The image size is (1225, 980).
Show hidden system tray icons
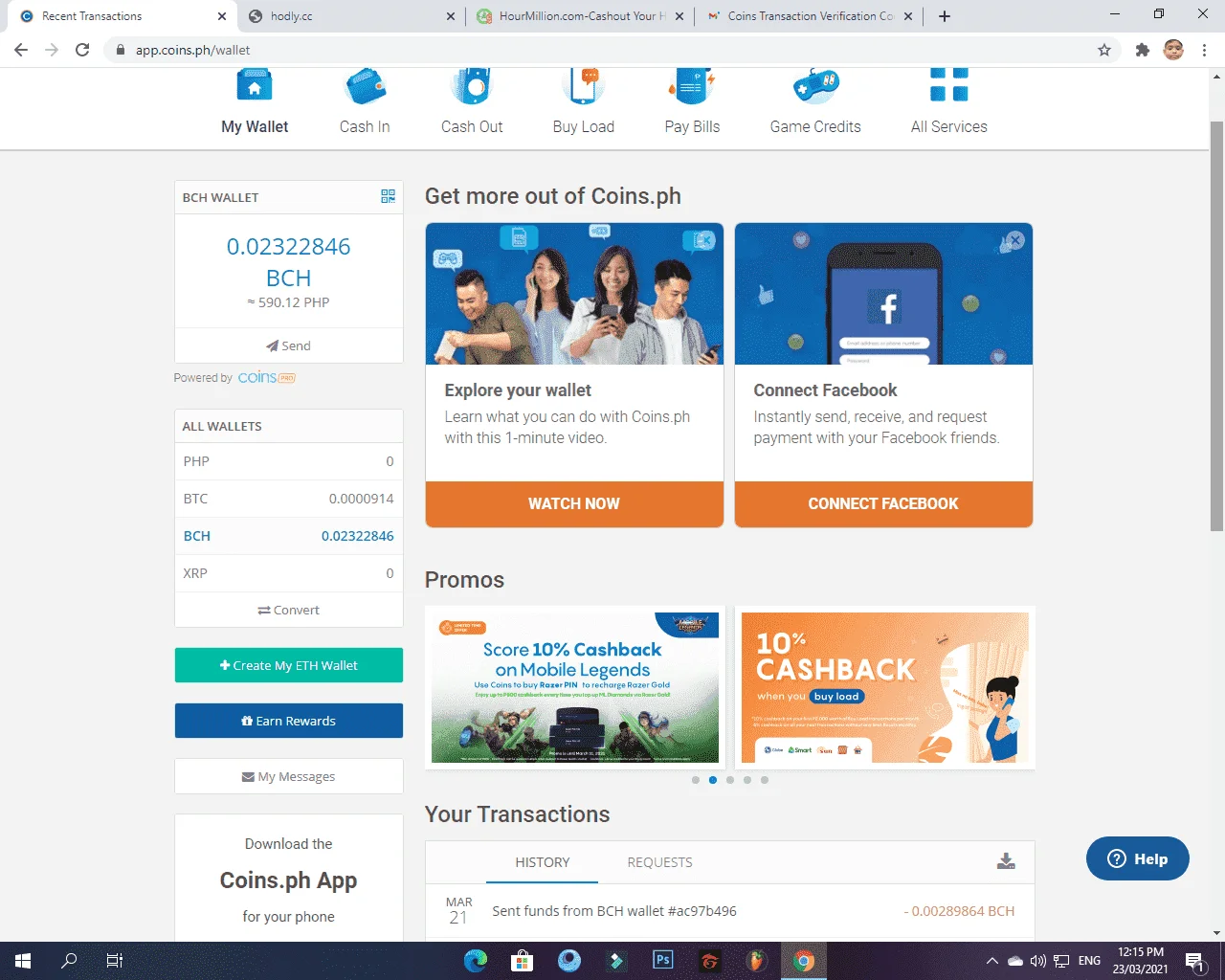992,961
